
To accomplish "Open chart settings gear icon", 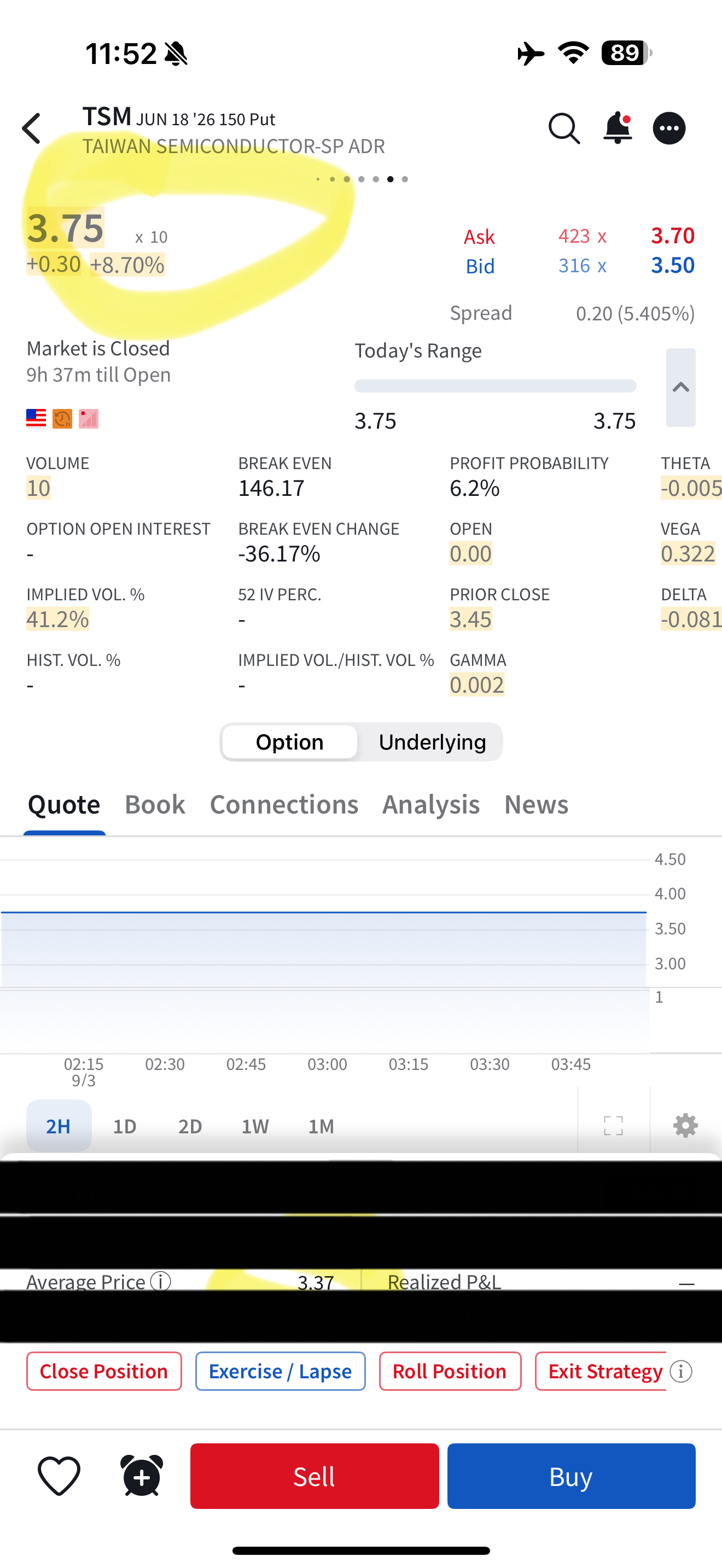I will click(x=685, y=1126).
